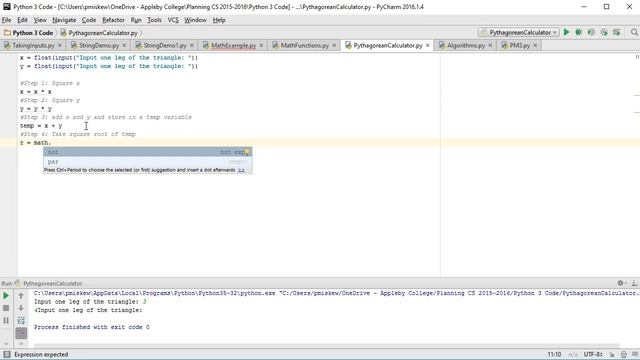Click the Run console horizontal scrollbar
This screenshot has width=640, height=360.
[327, 345]
